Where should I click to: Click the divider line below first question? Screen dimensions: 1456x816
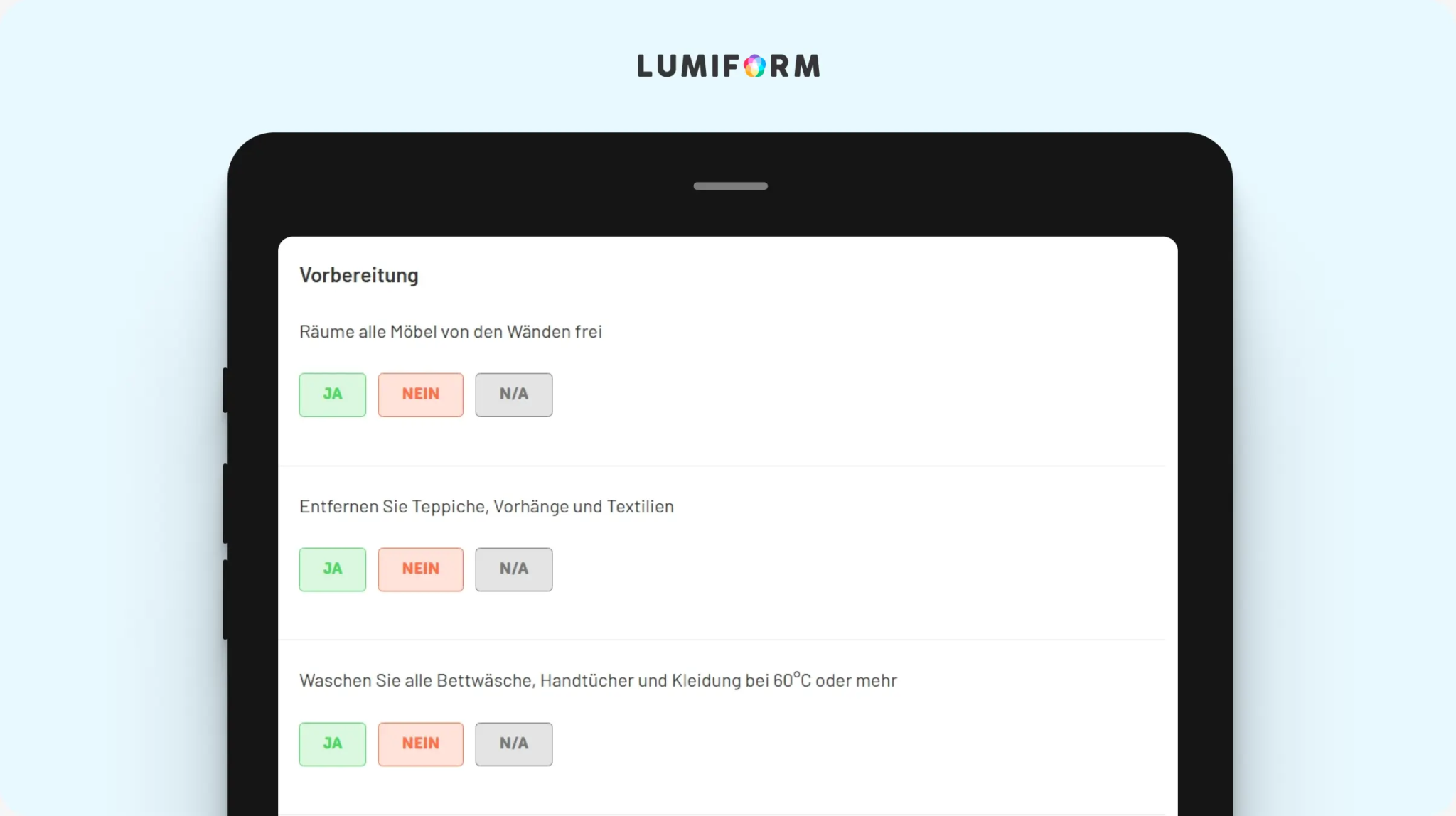point(722,466)
